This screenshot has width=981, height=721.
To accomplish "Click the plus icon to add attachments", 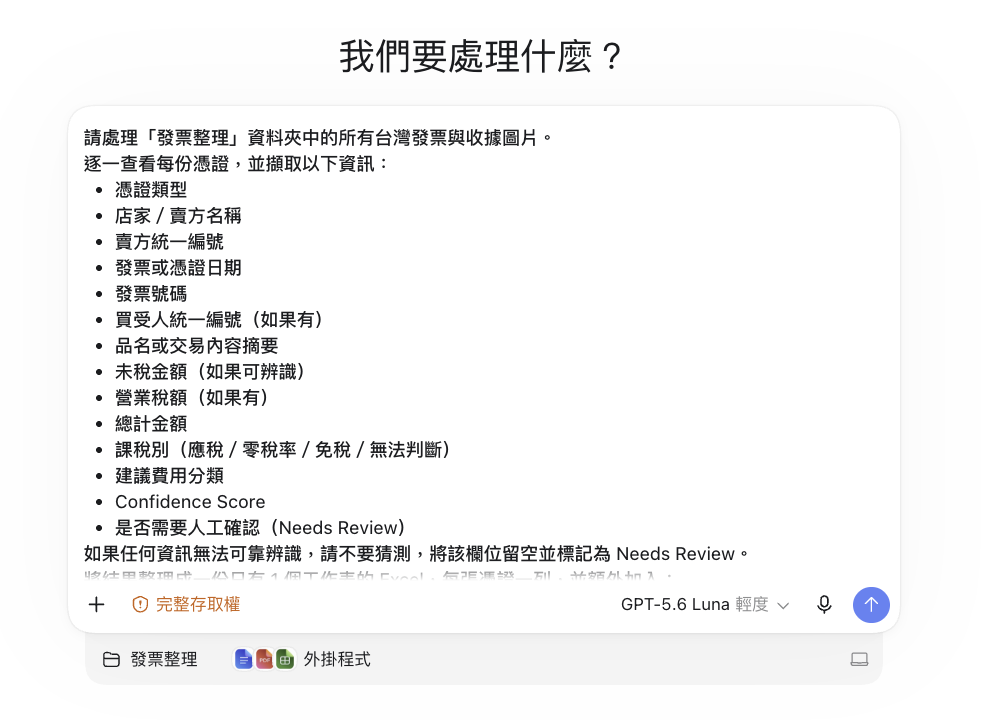I will tap(96, 605).
